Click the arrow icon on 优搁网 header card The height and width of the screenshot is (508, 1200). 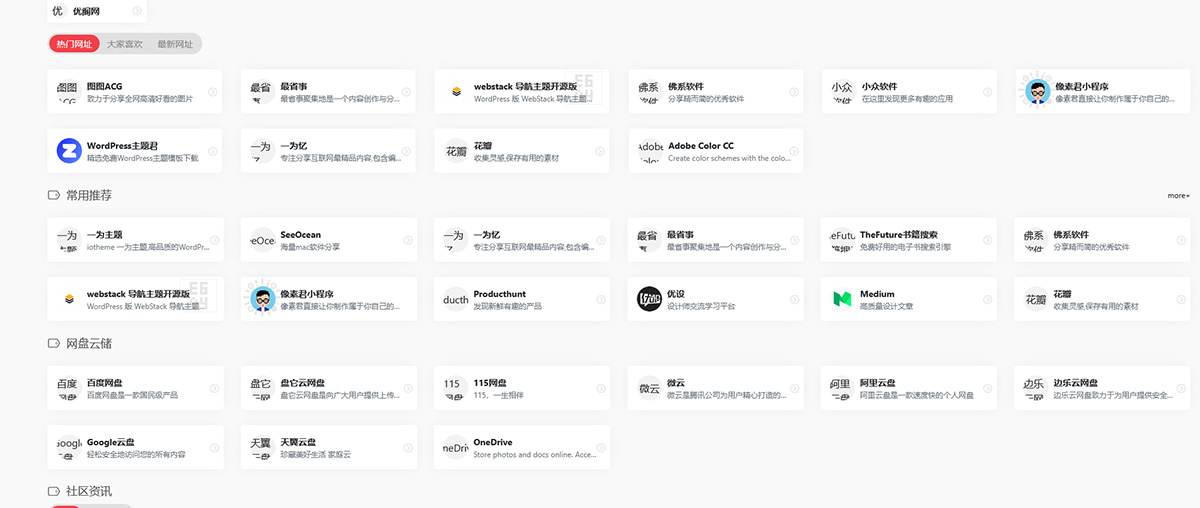pos(137,11)
